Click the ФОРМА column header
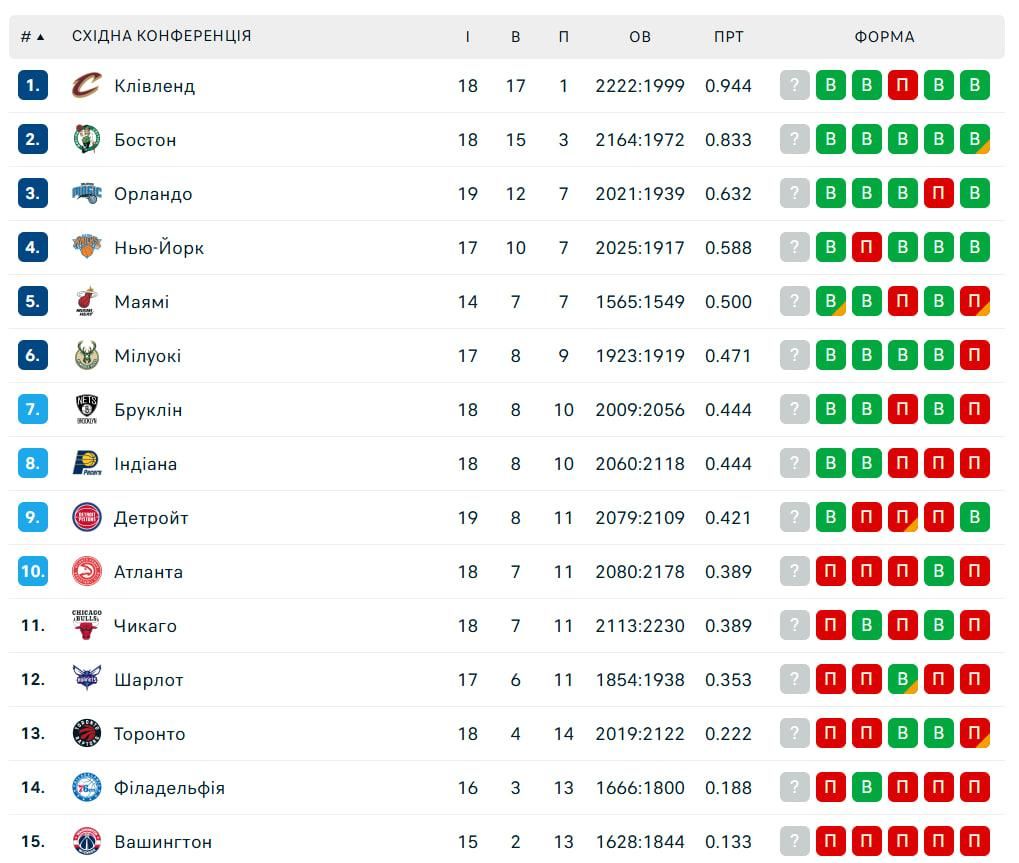The image size is (1019, 863). click(884, 37)
